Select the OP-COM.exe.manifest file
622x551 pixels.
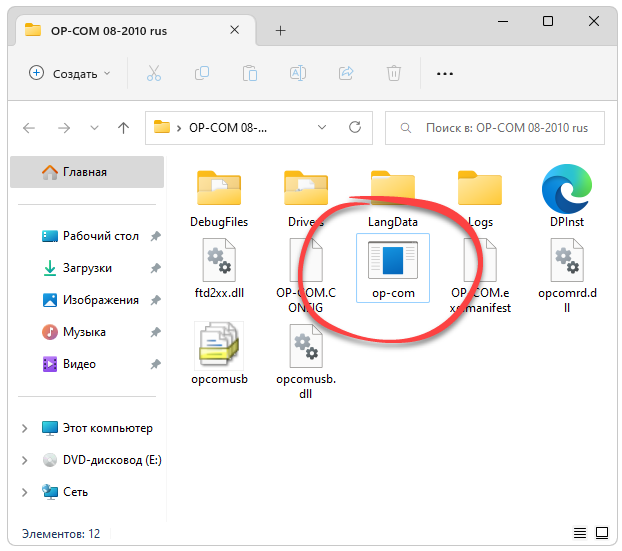click(x=480, y=276)
